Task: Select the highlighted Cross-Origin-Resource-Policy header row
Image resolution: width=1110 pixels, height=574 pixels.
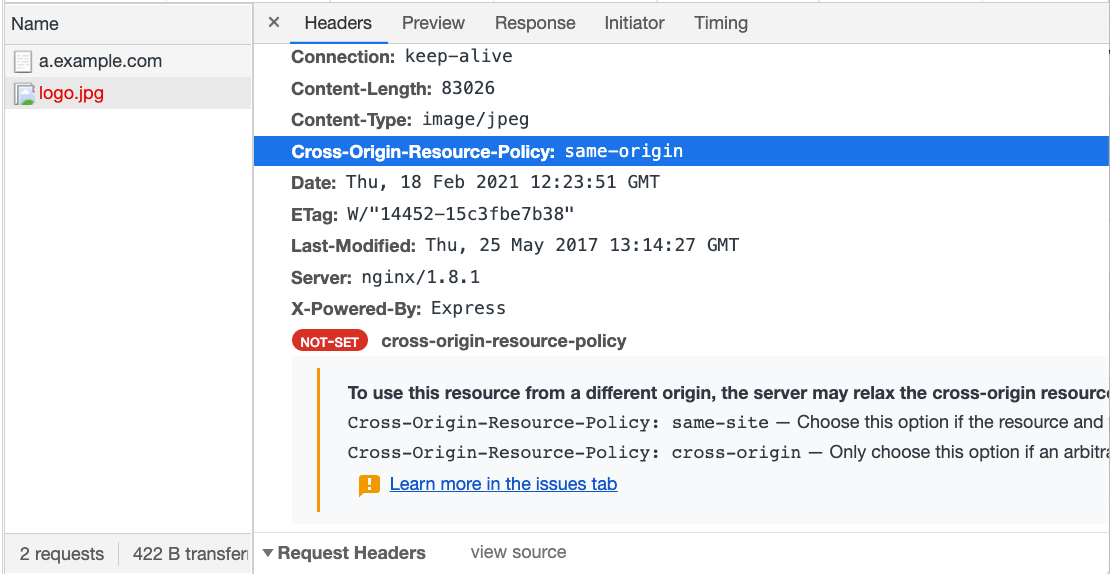Action: pyautogui.click(x=682, y=151)
